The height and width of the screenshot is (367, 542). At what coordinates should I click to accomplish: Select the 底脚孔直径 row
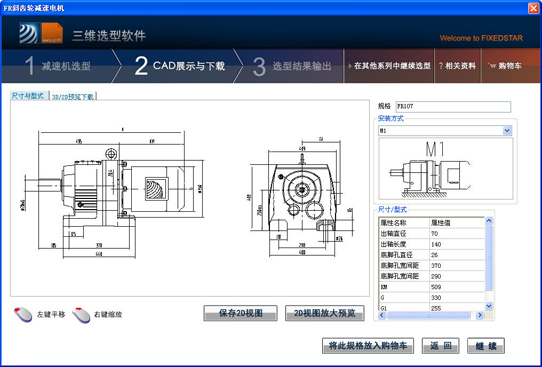point(432,255)
